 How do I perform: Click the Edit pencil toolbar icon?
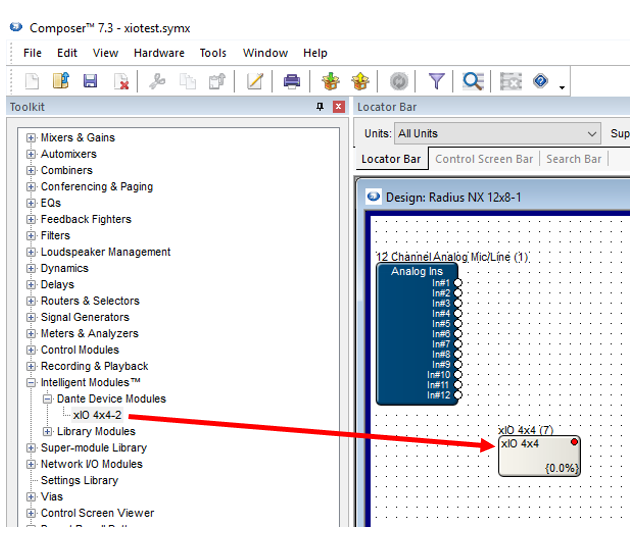[255, 81]
